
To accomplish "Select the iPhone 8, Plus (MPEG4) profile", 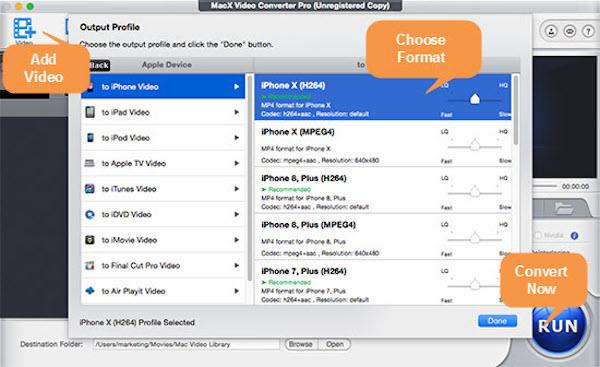I will click(383, 237).
